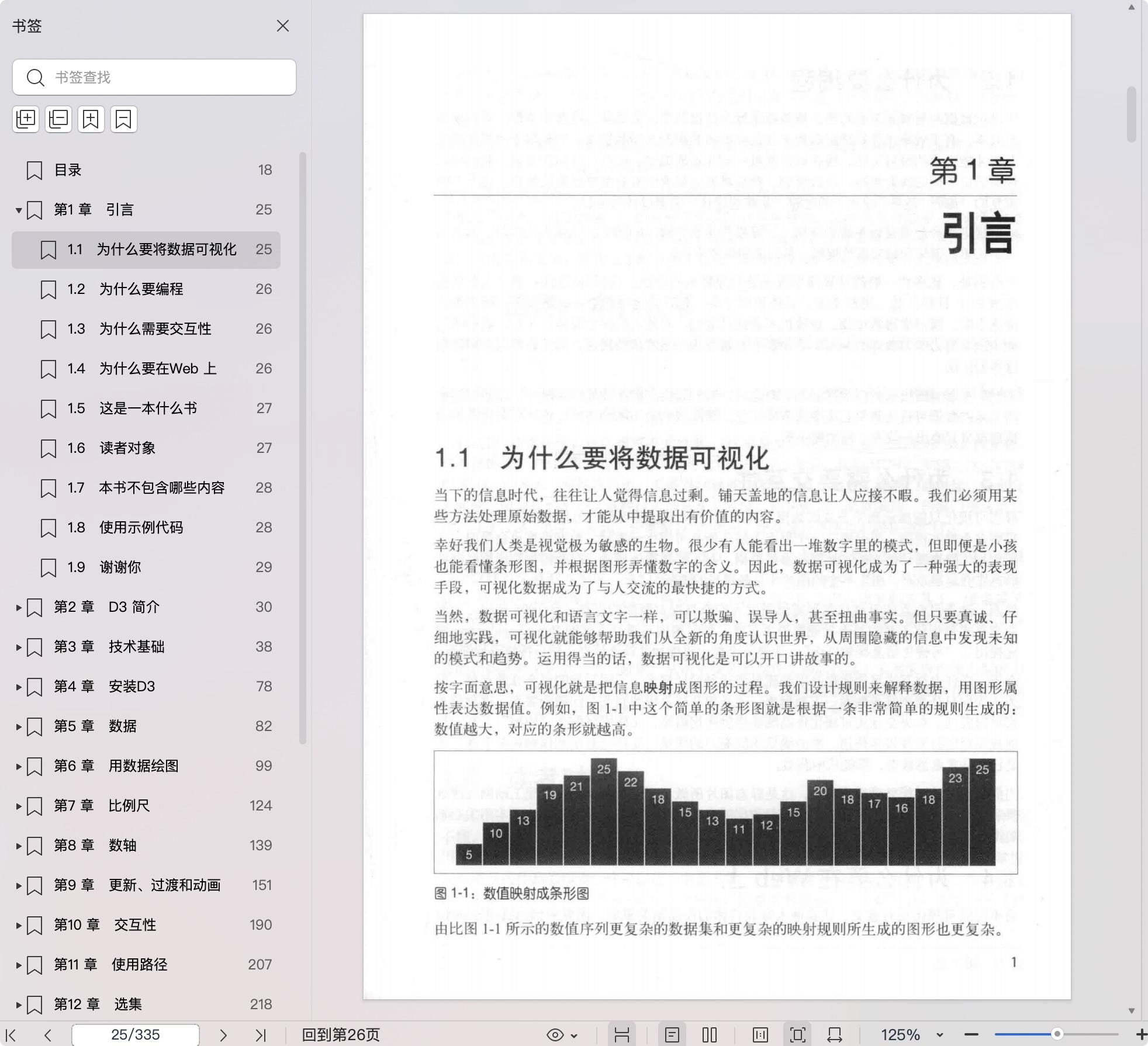Expand 第5章 数据
The width and height of the screenshot is (1148, 1046).
point(19,727)
